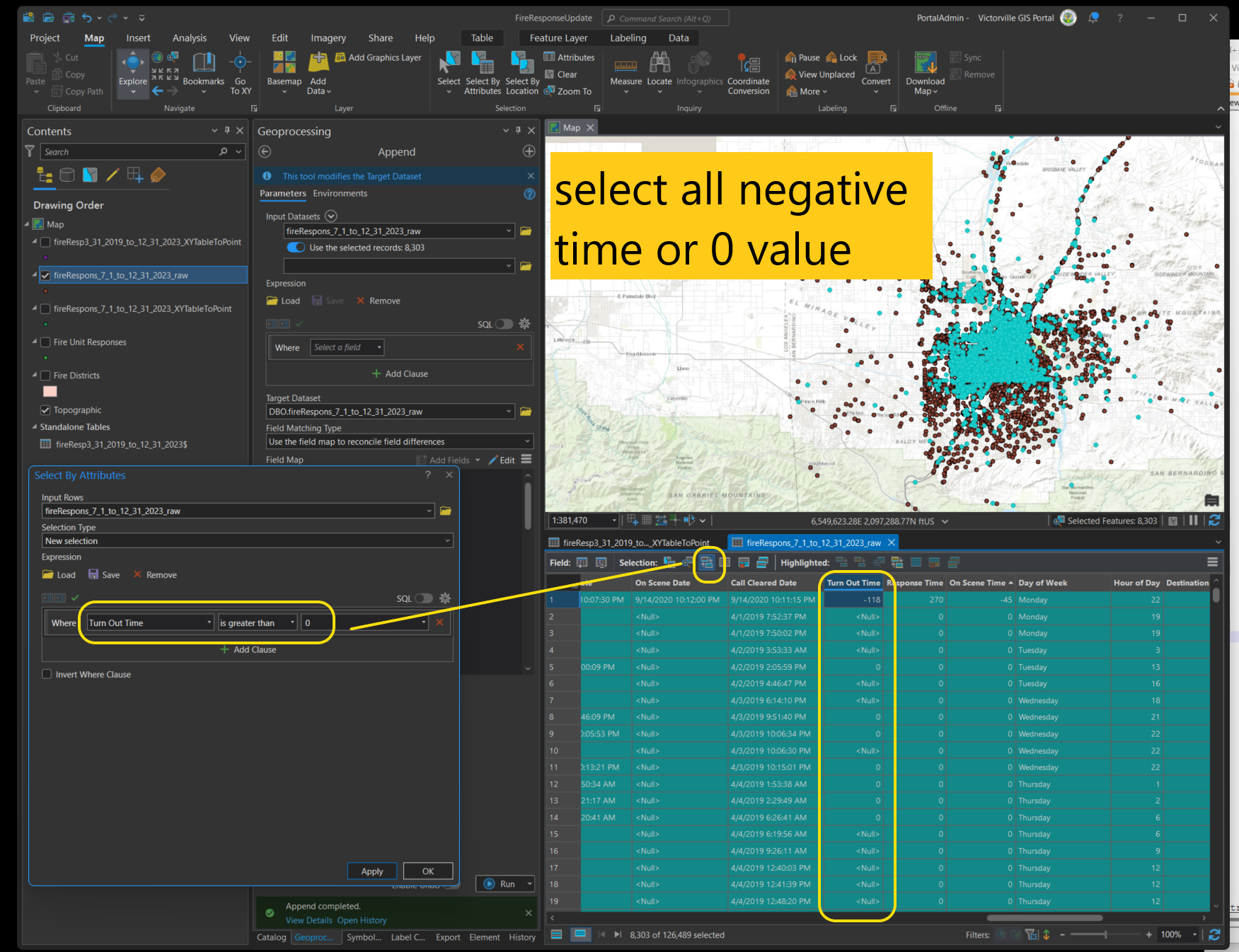Go back in the Geoprocessing pane

click(265, 151)
